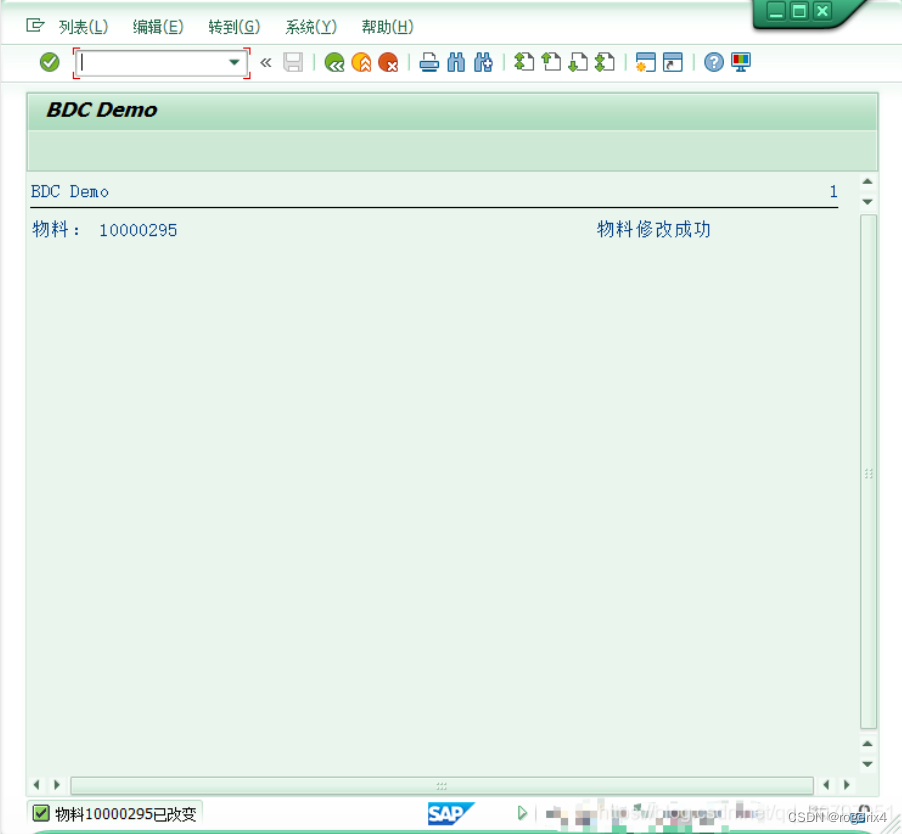Click the SAP logo in status bar
This screenshot has width=902, height=834.
451,813
